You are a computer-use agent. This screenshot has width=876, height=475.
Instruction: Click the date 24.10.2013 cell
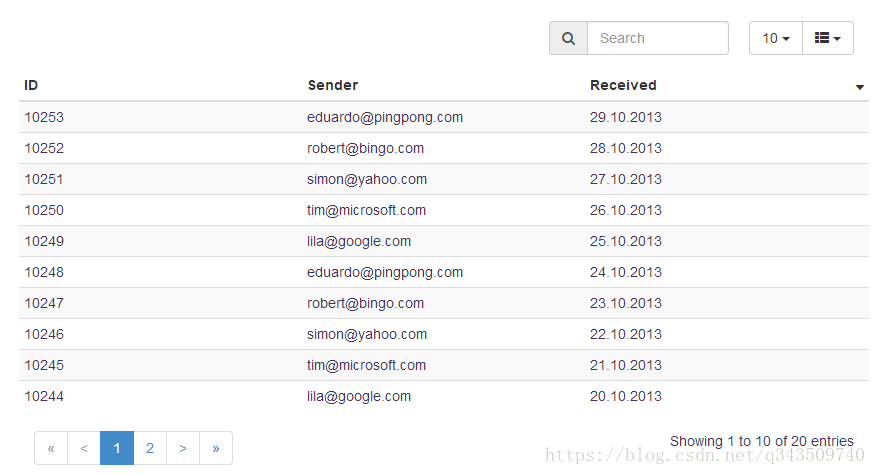click(626, 272)
